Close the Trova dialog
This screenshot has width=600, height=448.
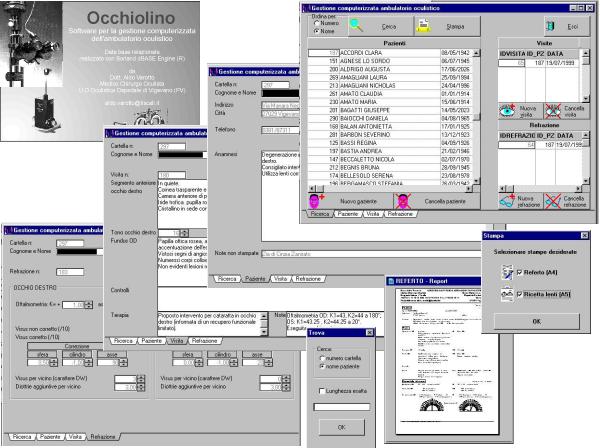pos(369,333)
